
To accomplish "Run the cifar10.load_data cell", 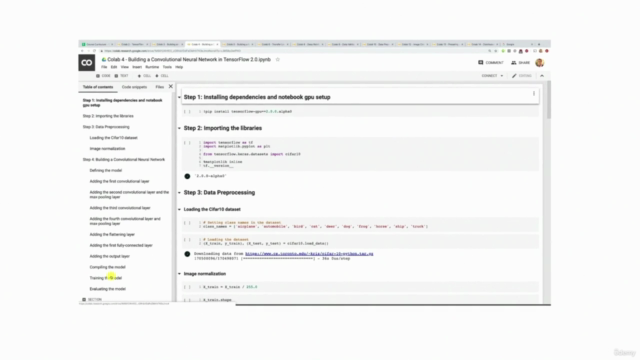I will [x=187, y=240].
